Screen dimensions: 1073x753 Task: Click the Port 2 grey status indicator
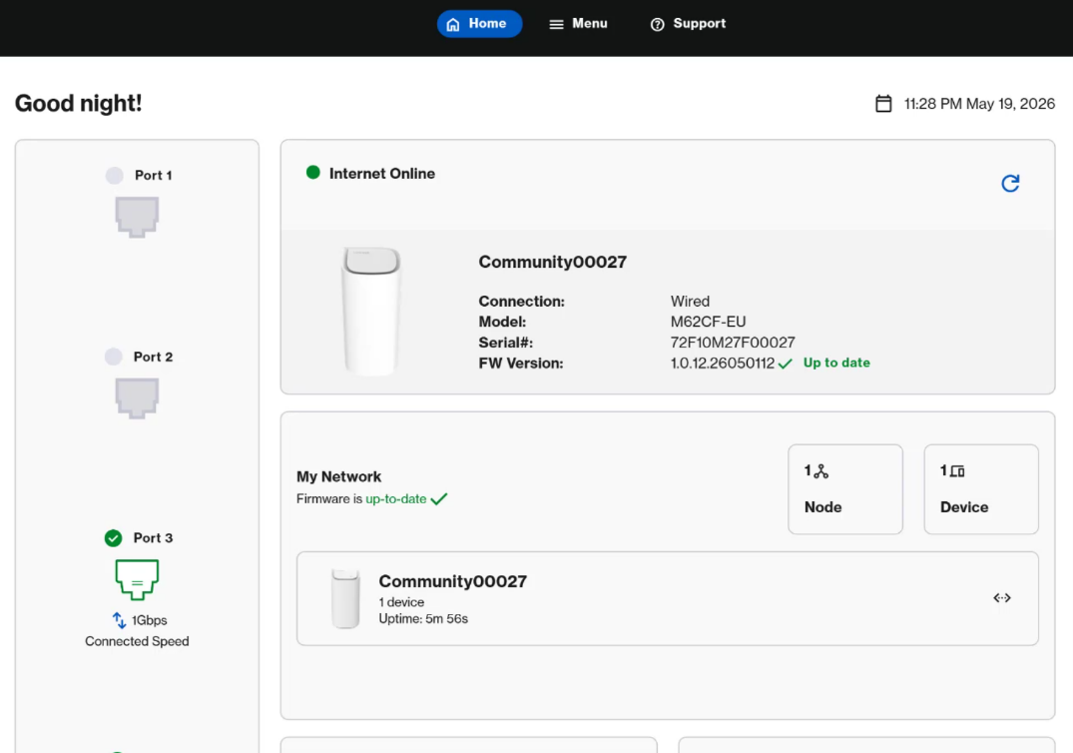coord(114,357)
